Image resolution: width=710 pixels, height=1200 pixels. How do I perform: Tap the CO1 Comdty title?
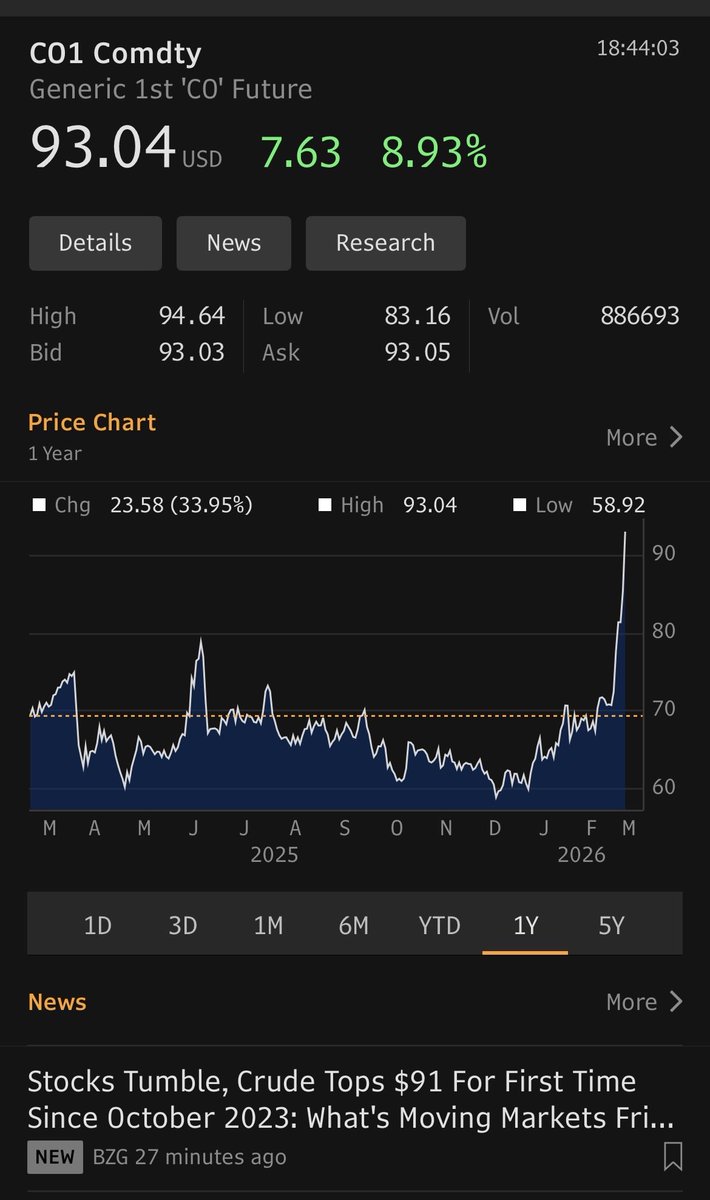[x=115, y=54]
